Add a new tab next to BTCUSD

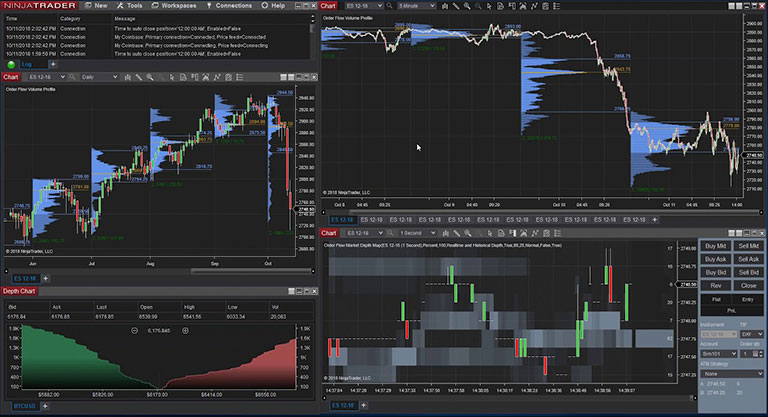click(45, 406)
